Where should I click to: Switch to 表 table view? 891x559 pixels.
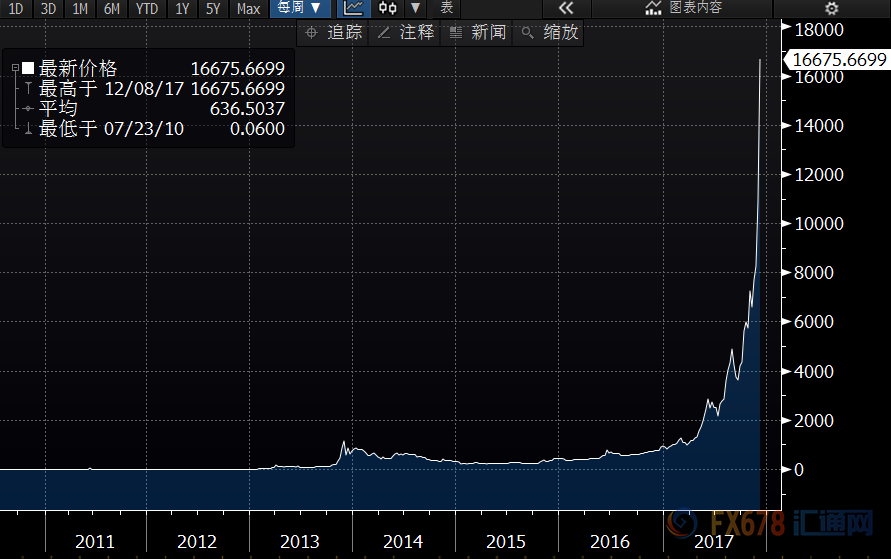[x=446, y=8]
